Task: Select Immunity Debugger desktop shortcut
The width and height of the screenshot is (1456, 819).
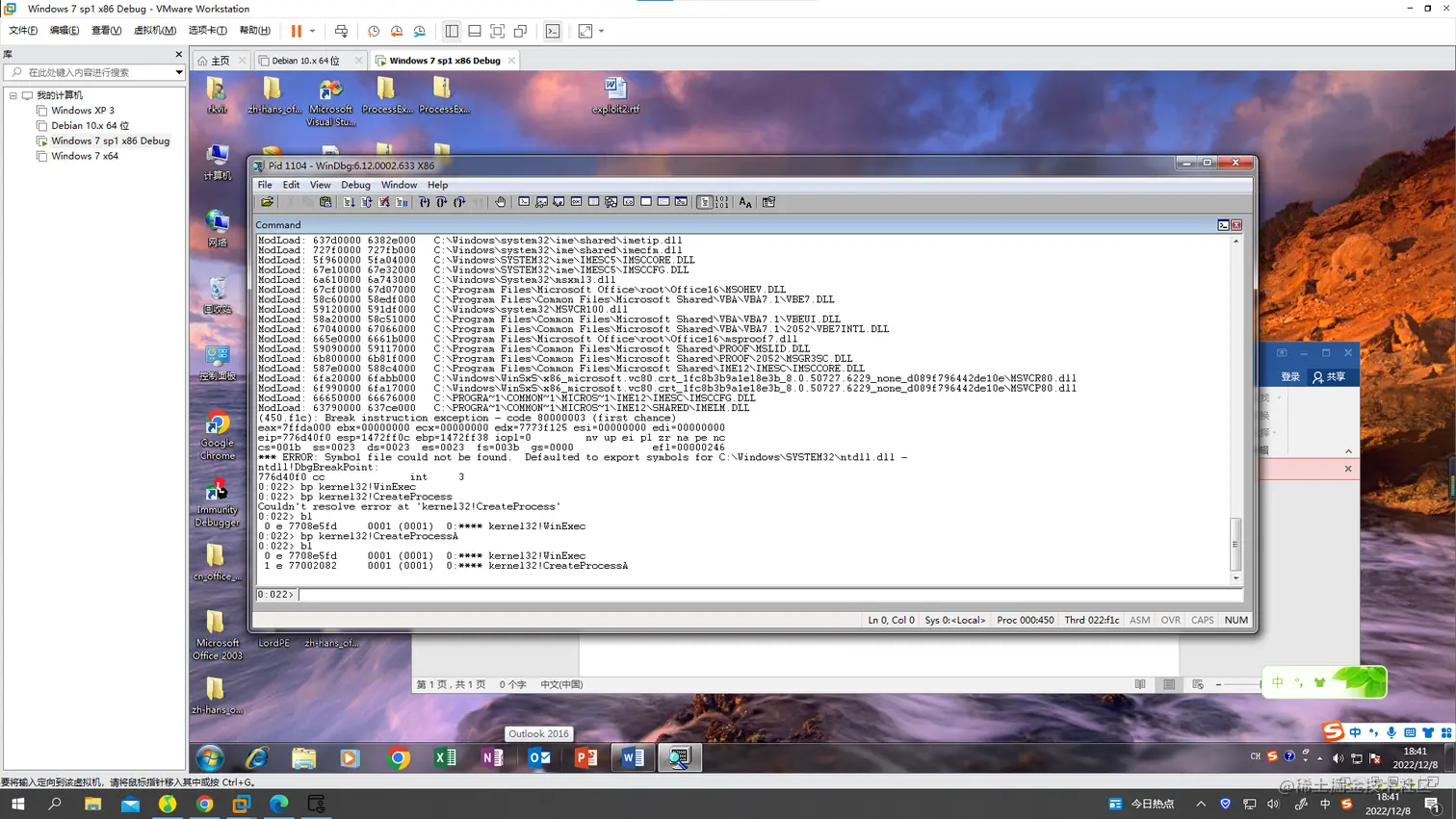Action: 218,503
